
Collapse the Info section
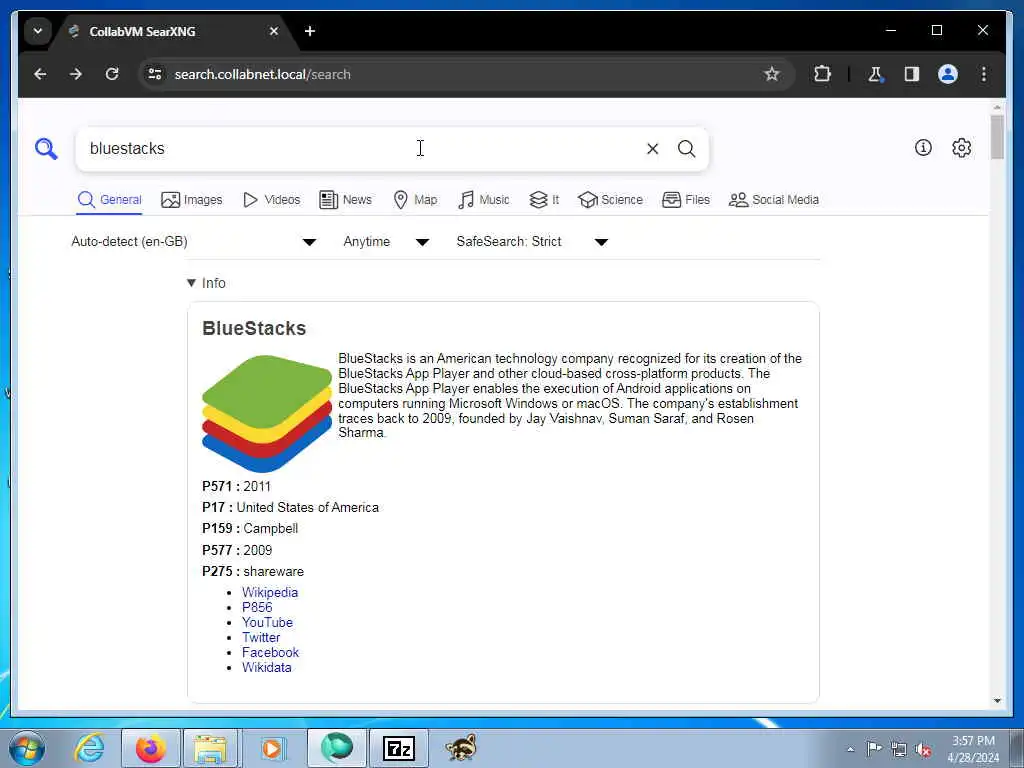click(206, 283)
